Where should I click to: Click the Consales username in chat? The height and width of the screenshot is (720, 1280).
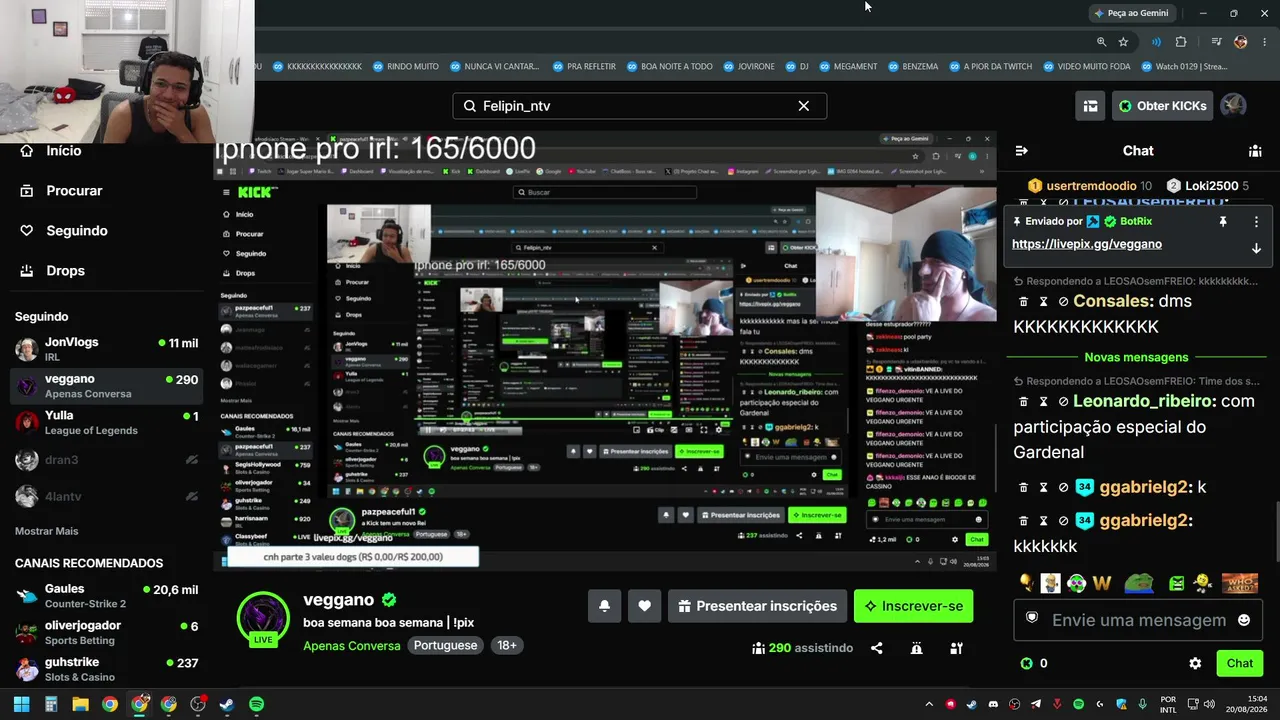1113,301
